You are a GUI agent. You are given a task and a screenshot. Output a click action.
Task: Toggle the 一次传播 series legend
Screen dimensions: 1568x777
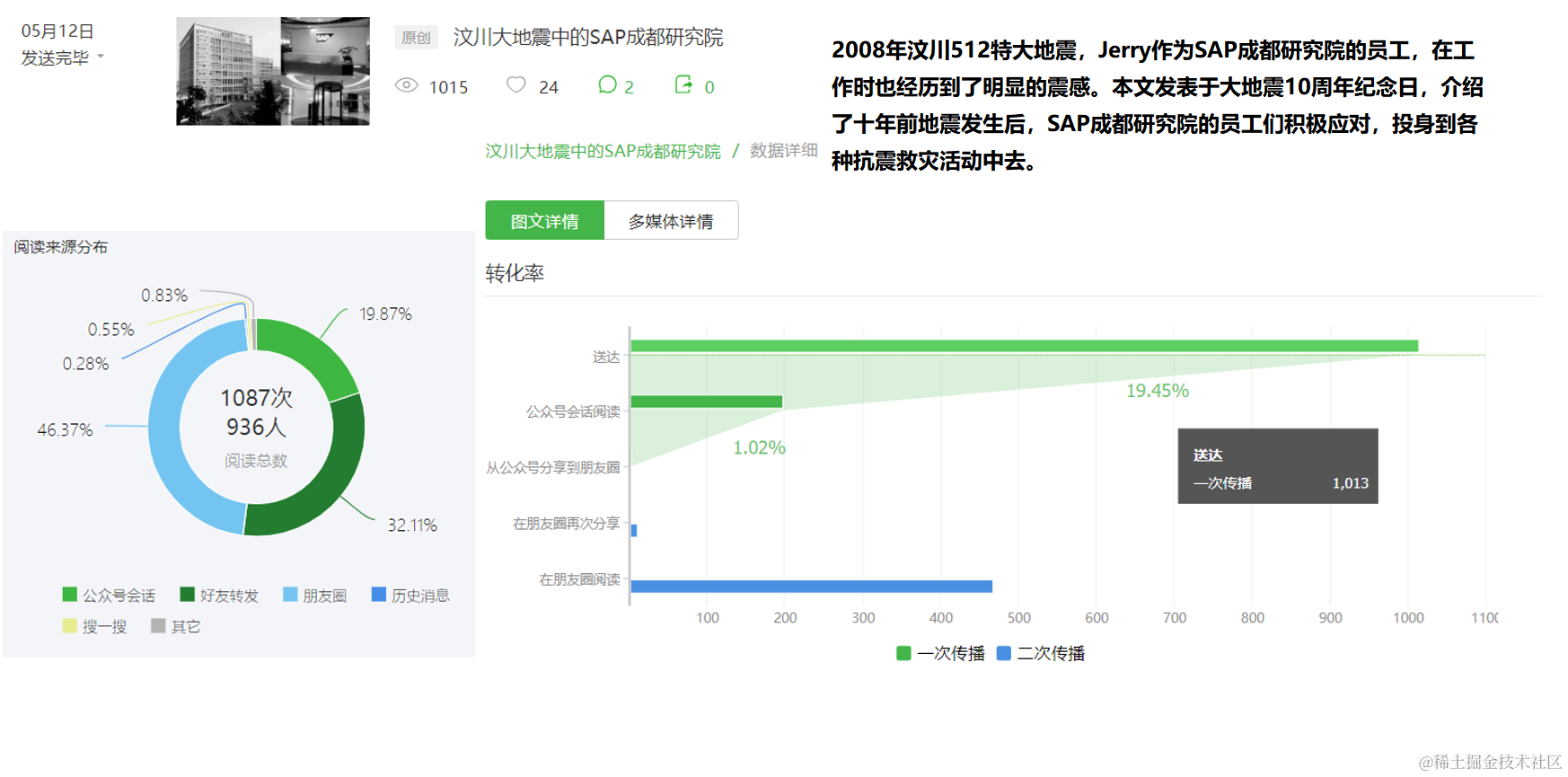point(940,653)
